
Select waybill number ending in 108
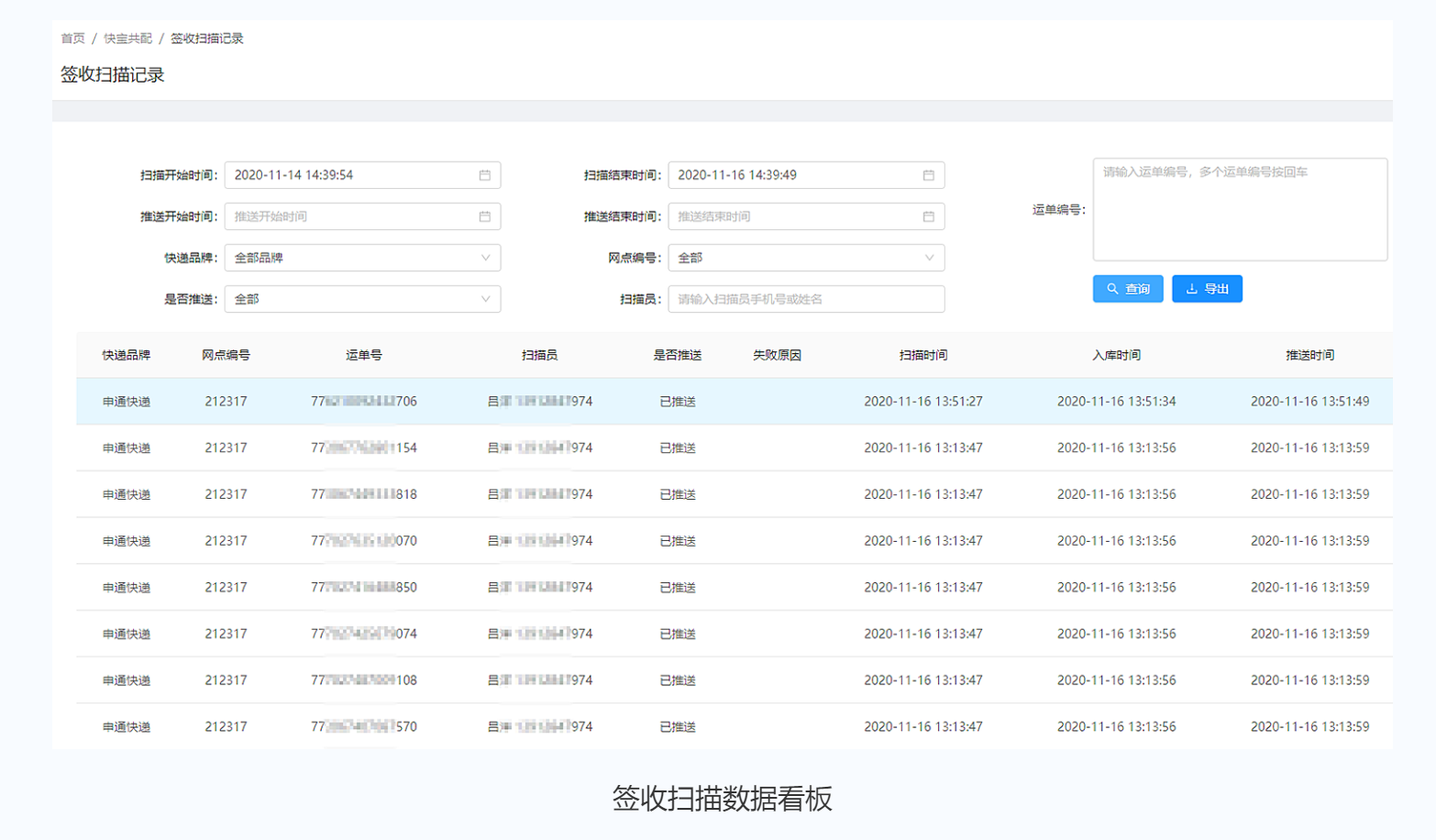pyautogui.click(x=364, y=680)
